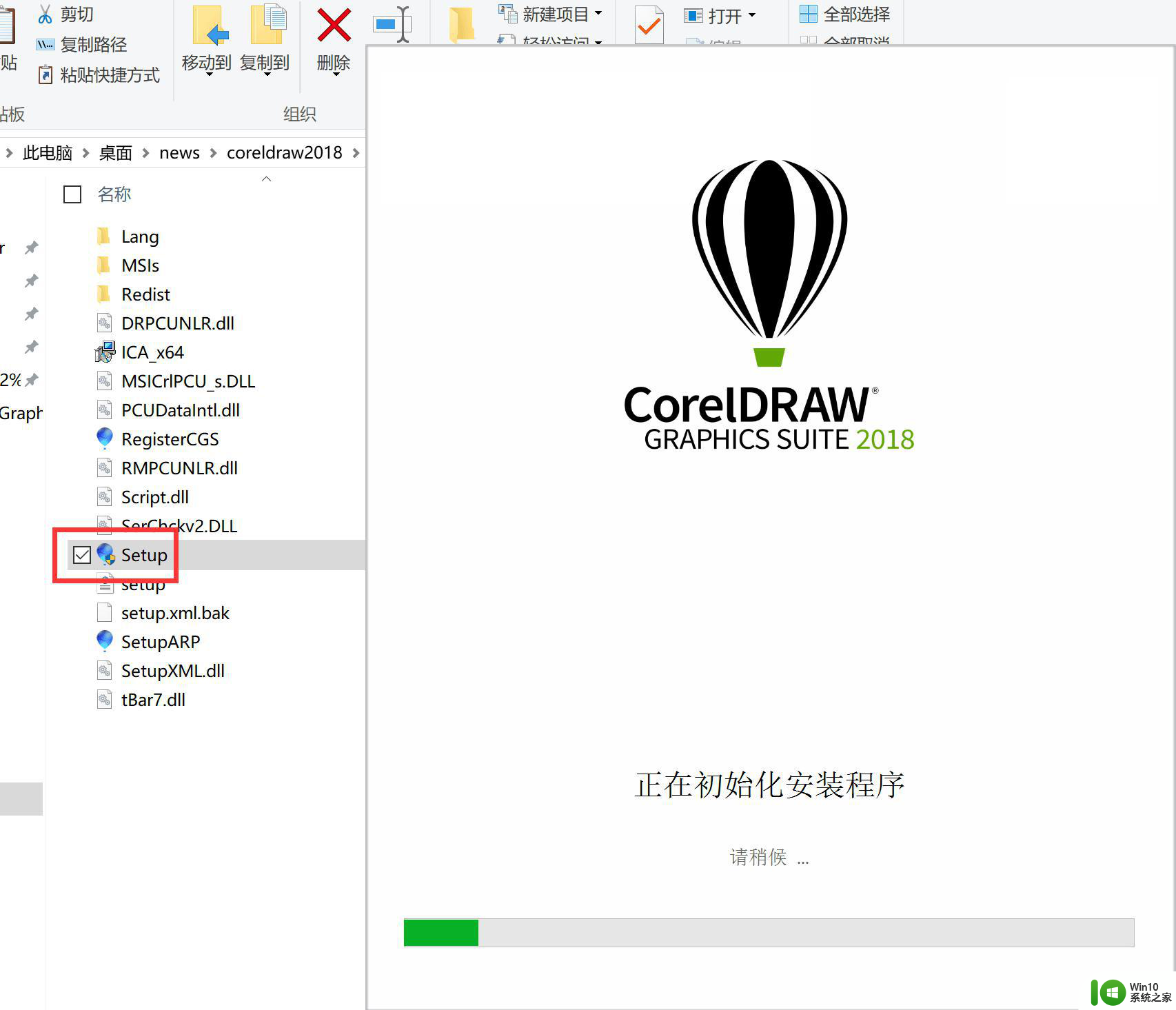
Task: Click 此电脑 in the address bar
Action: coord(48,152)
